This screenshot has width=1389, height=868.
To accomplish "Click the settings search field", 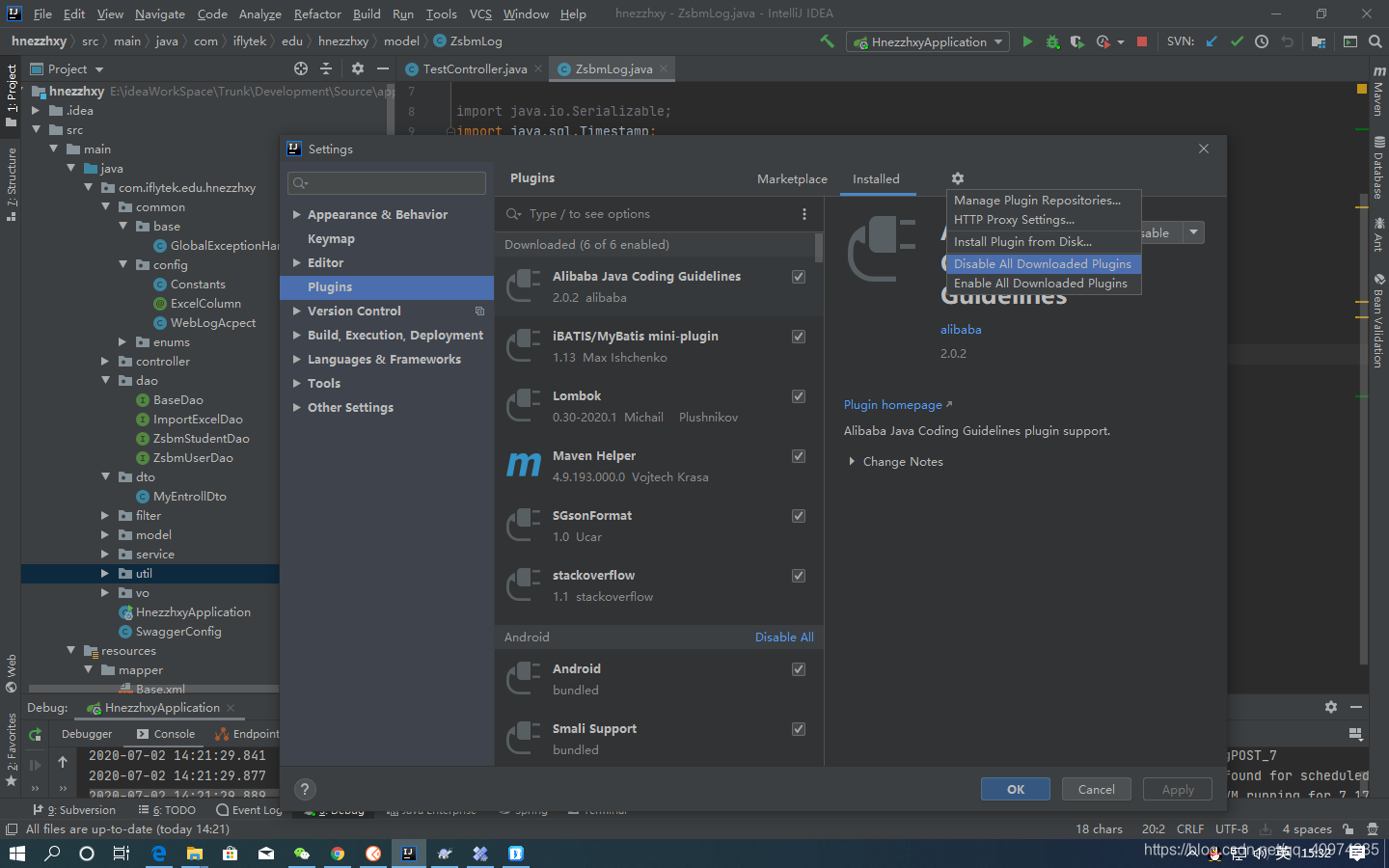I will point(387,183).
